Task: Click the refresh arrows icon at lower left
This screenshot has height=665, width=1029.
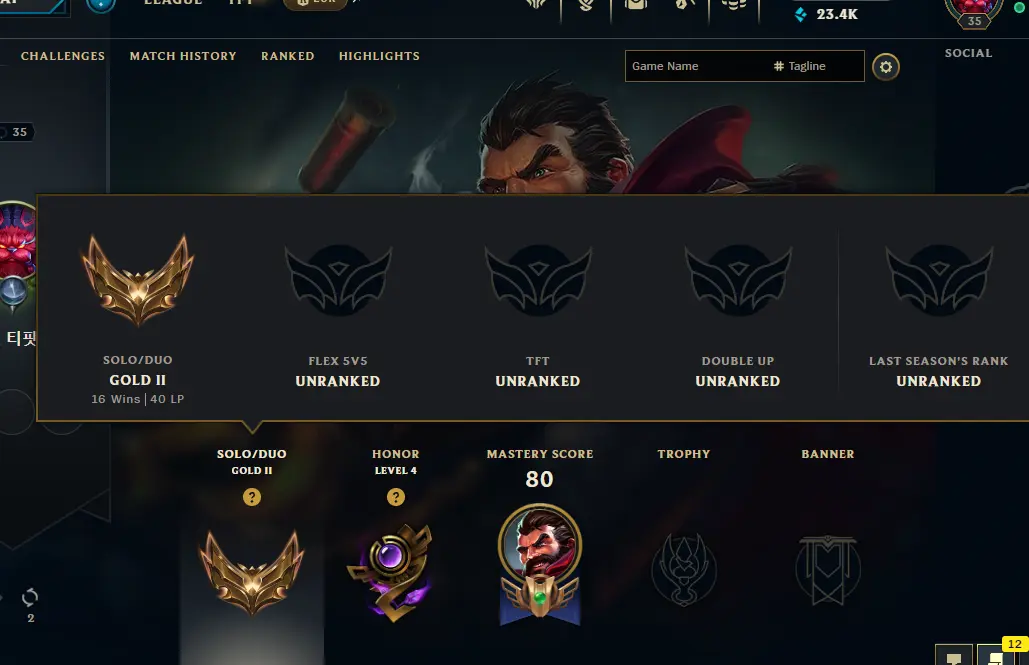Action: pos(30,597)
